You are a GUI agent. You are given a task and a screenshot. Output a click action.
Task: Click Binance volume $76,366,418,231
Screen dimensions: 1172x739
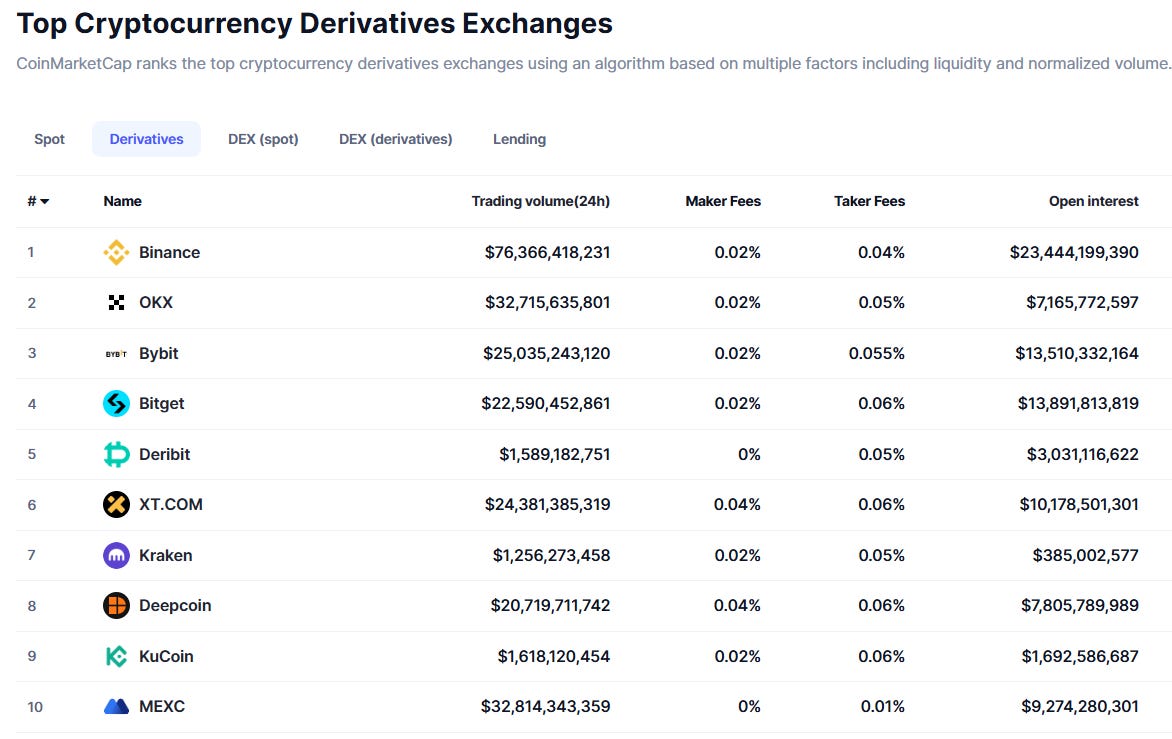click(547, 253)
